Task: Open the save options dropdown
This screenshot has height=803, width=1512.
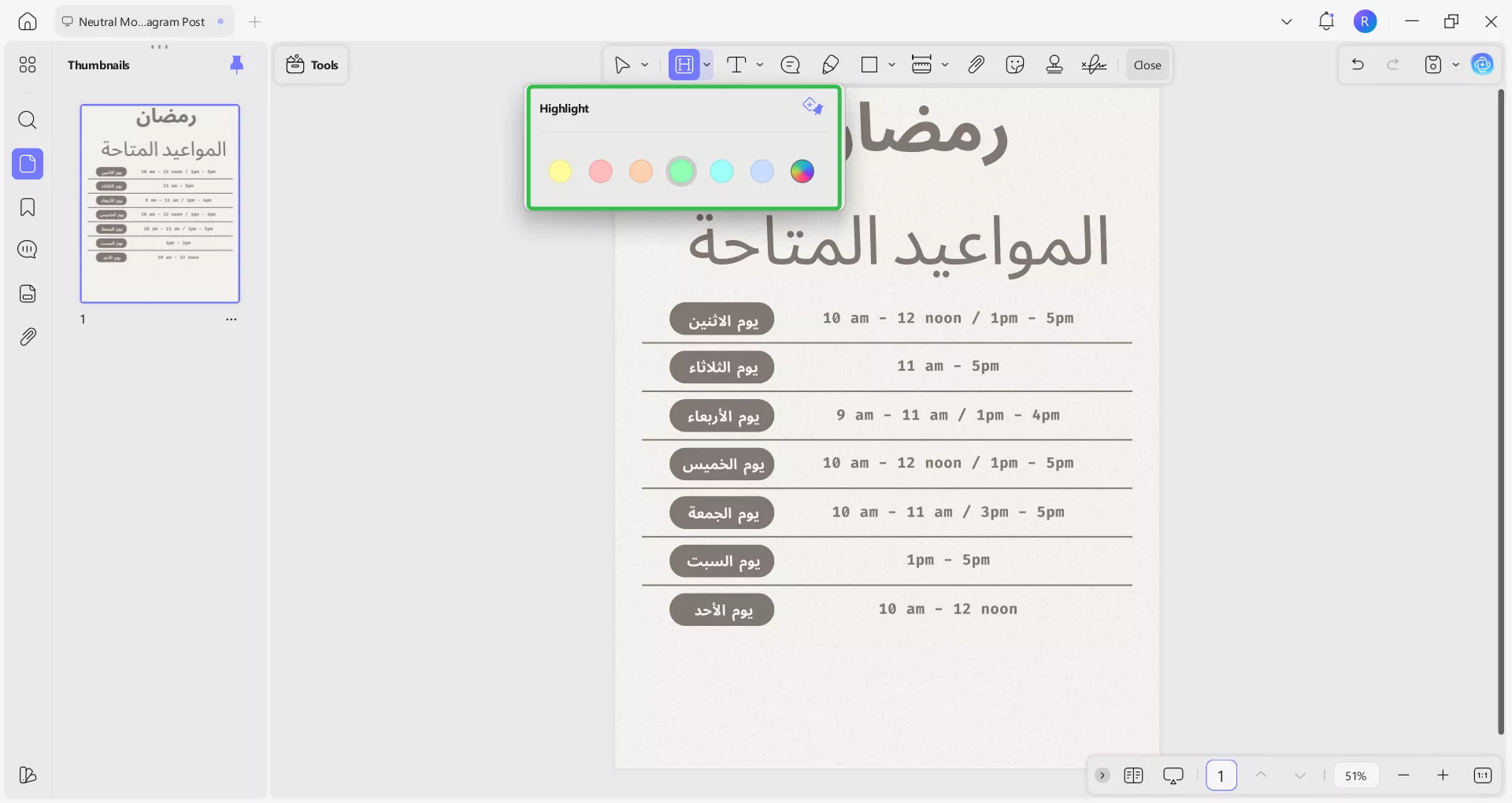Action: click(x=1454, y=65)
